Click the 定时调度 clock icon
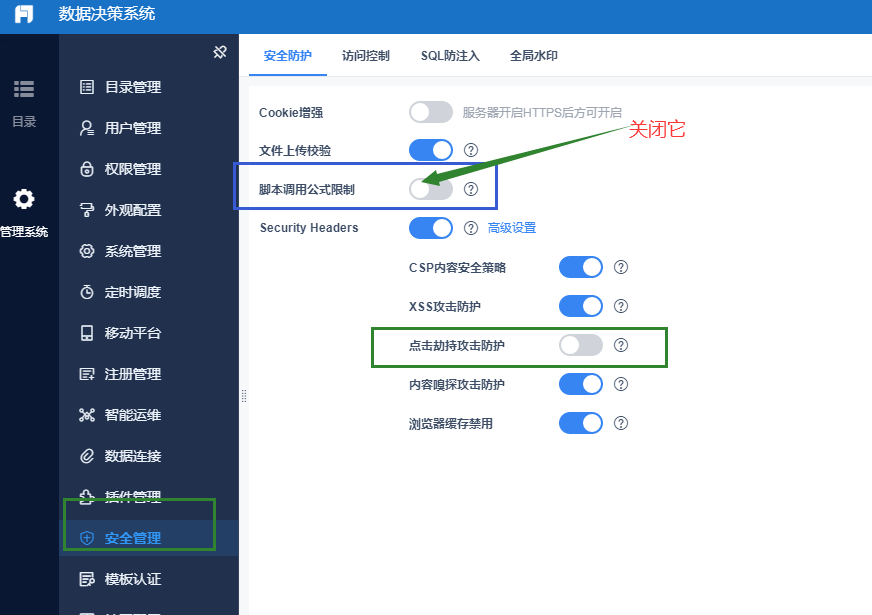Viewport: 872px width, 615px height. pyautogui.click(x=87, y=292)
